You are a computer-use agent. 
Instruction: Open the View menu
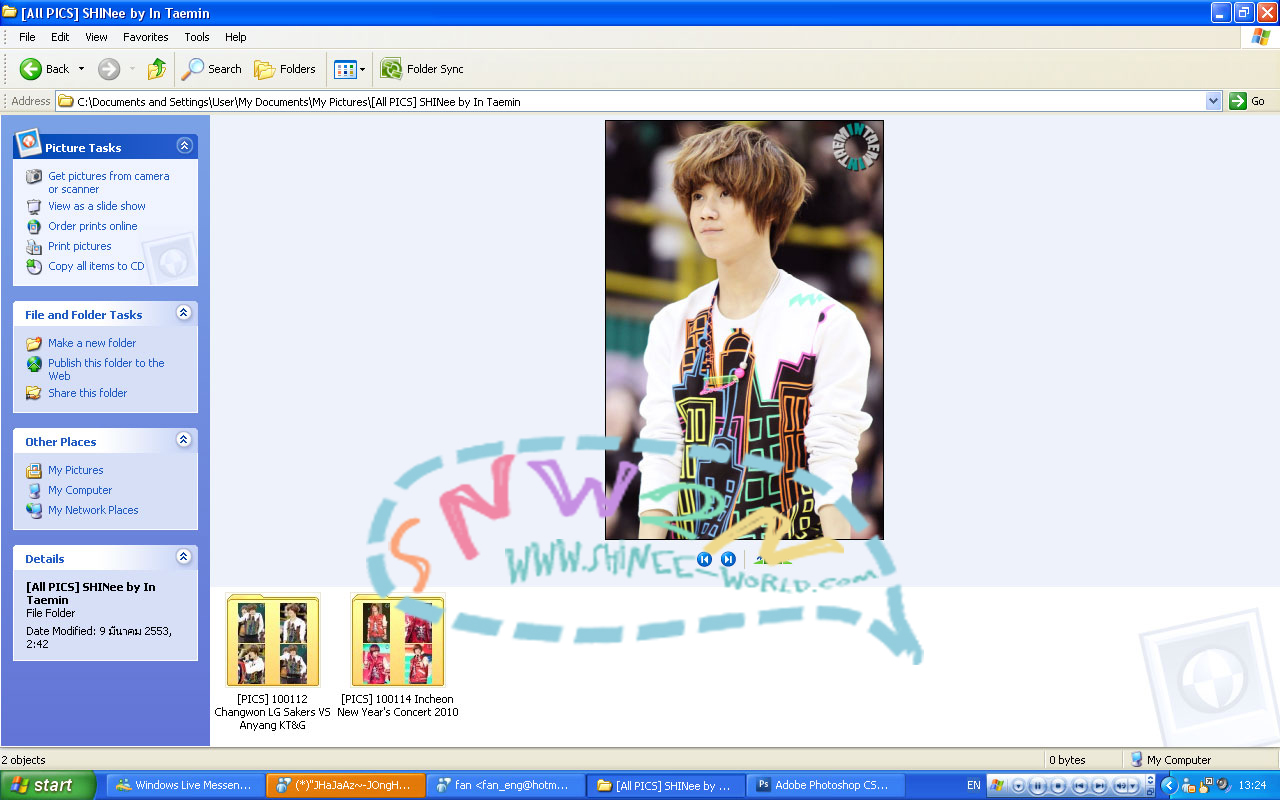(96, 37)
